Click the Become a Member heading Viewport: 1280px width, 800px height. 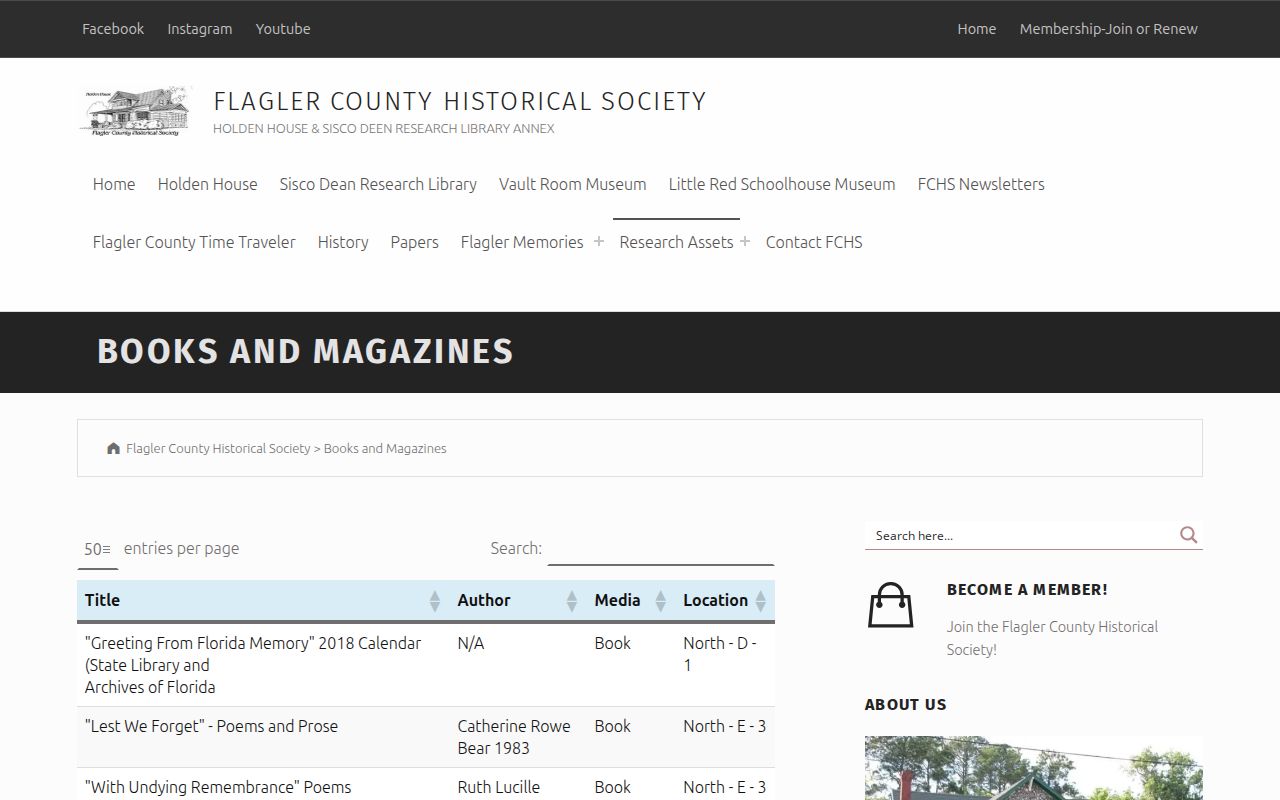coord(1027,590)
